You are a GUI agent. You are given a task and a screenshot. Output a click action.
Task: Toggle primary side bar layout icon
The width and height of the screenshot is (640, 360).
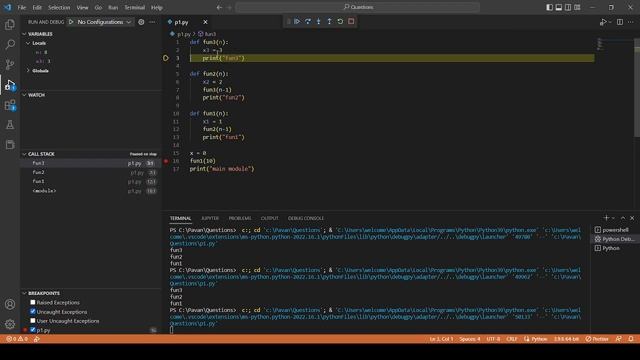[549, 7]
